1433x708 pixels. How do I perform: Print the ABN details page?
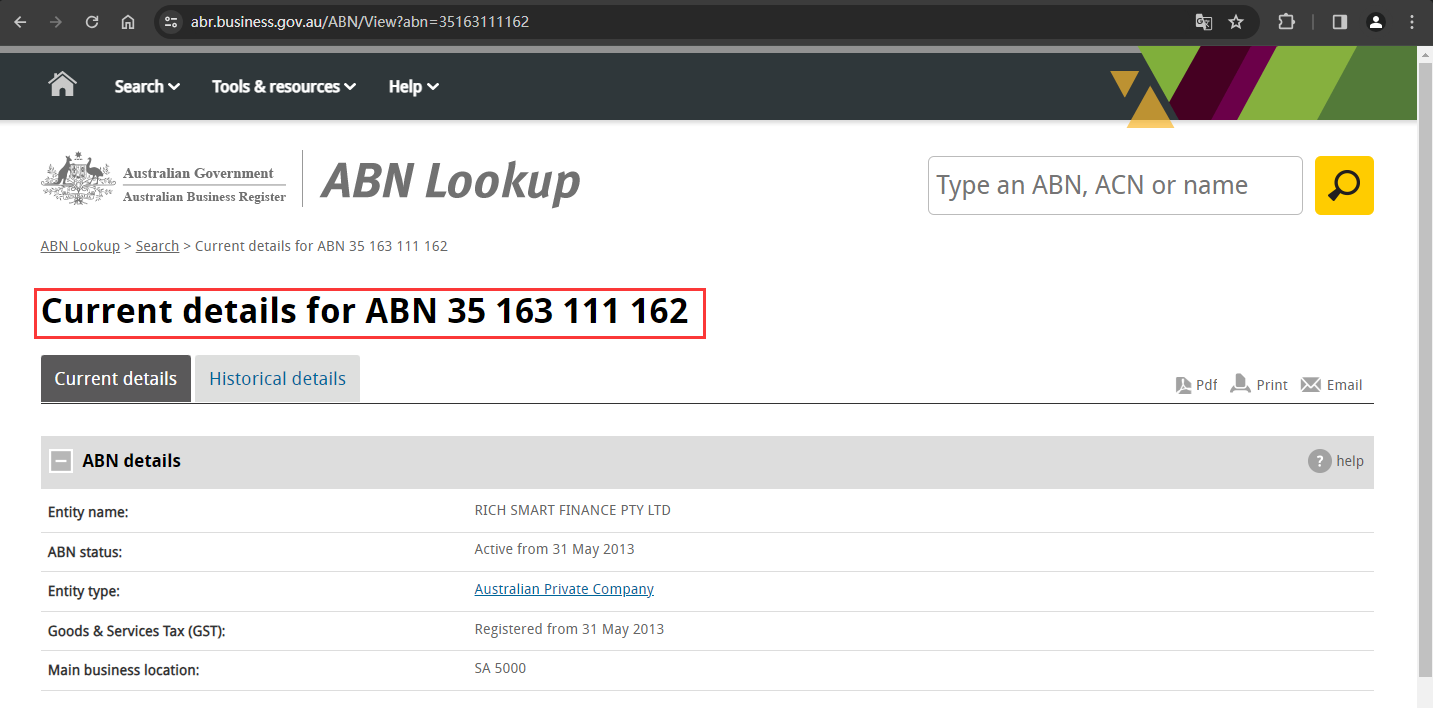[x=1259, y=385]
